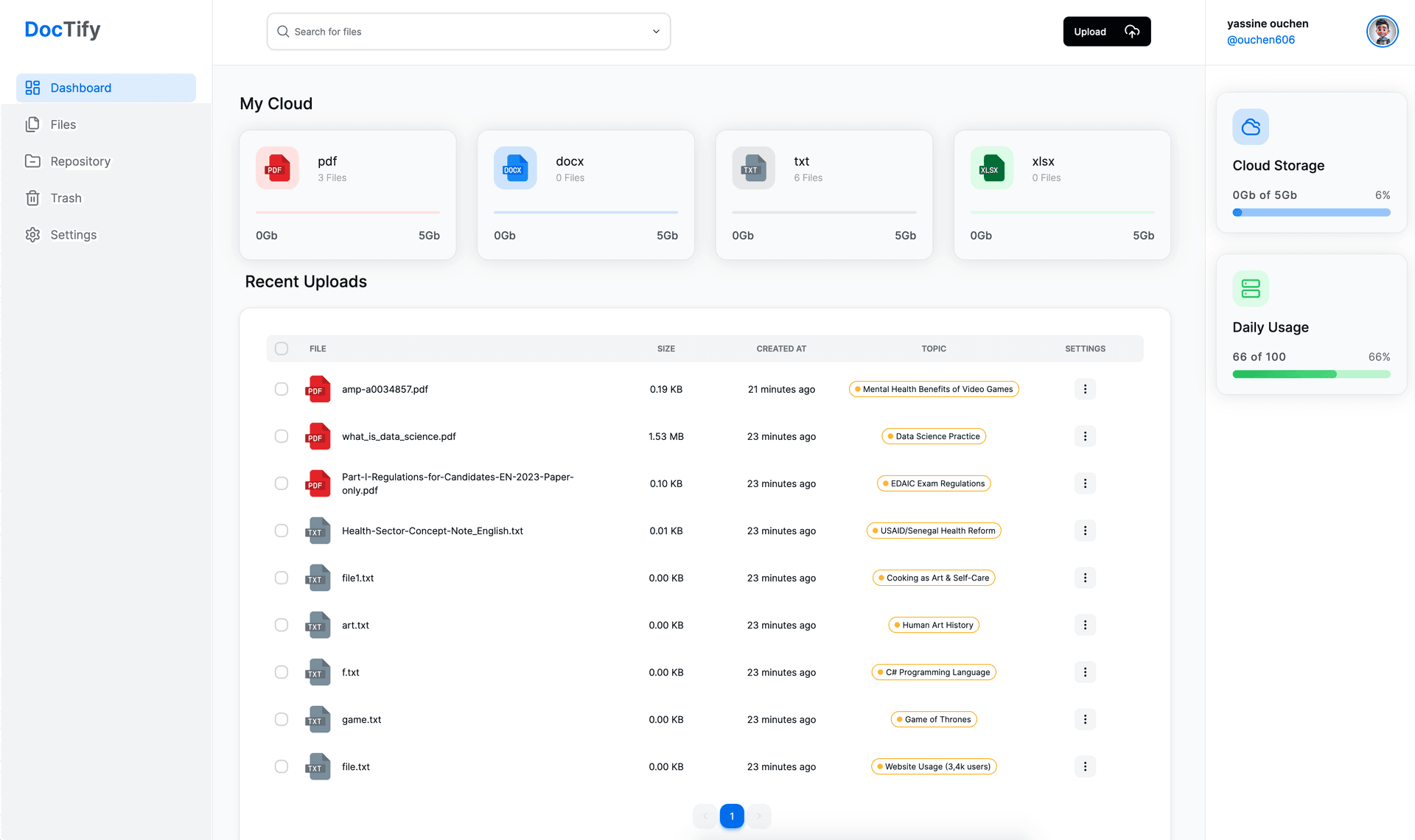The width and height of the screenshot is (1415, 840).
Task: Click the Game of Thrones topic tag
Action: coord(934,719)
